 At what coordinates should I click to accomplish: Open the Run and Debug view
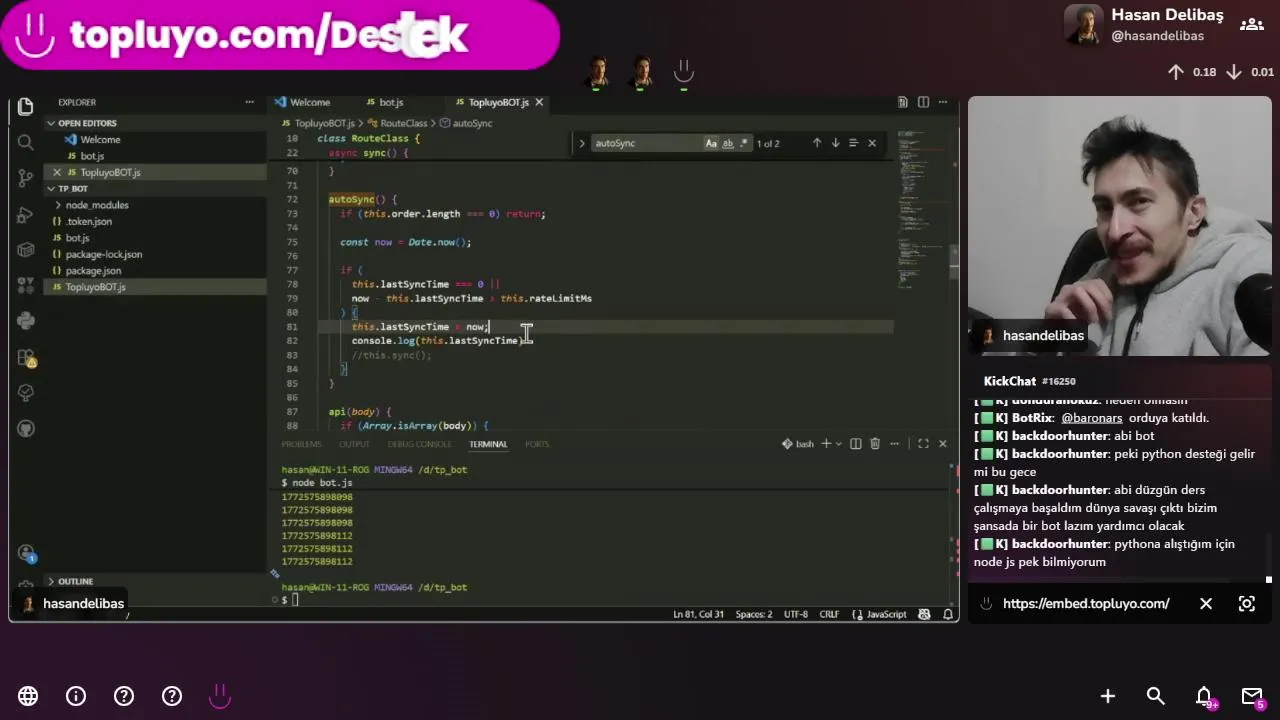[x=26, y=214]
